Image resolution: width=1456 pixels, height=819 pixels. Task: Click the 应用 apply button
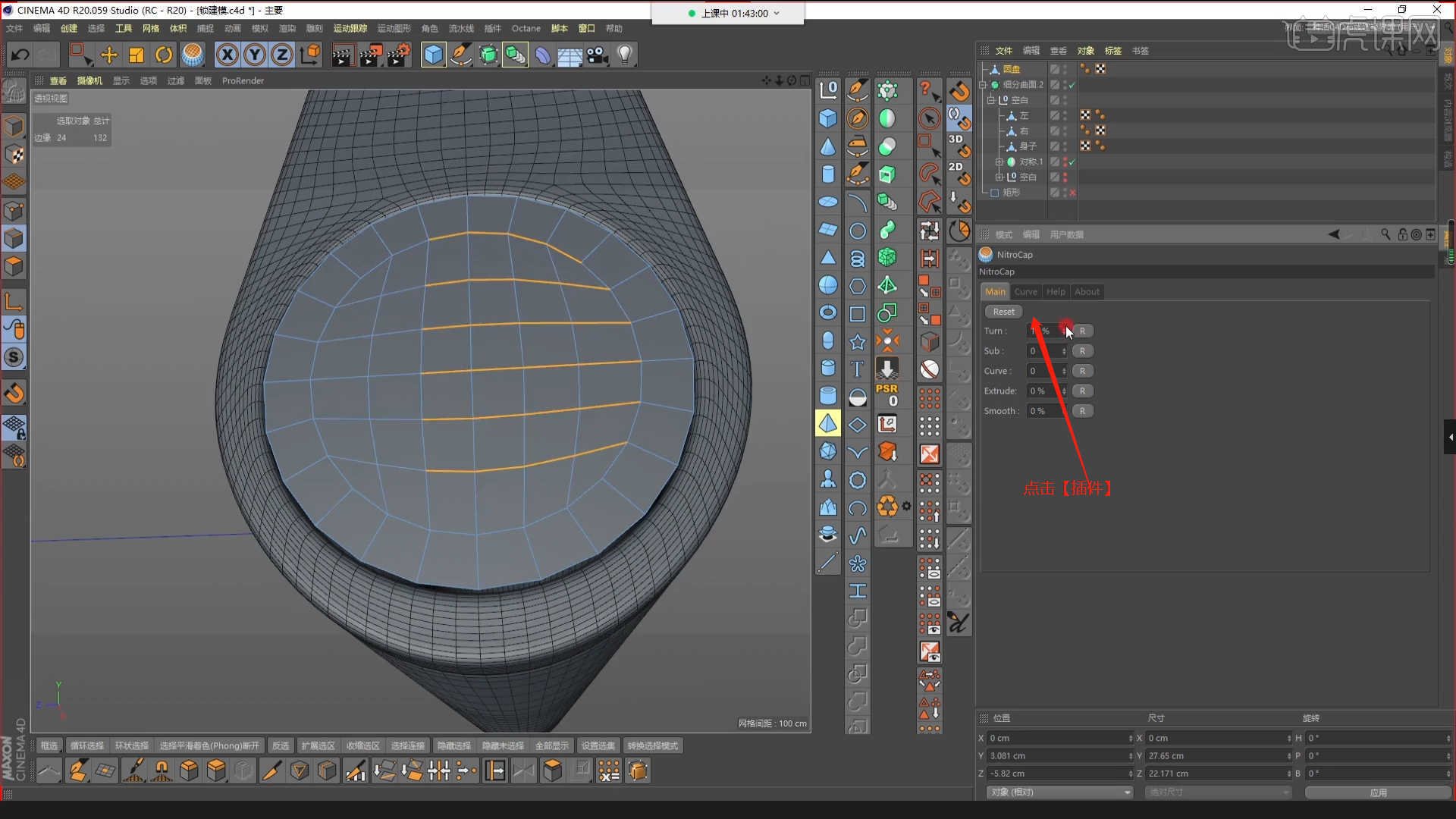point(1378,792)
